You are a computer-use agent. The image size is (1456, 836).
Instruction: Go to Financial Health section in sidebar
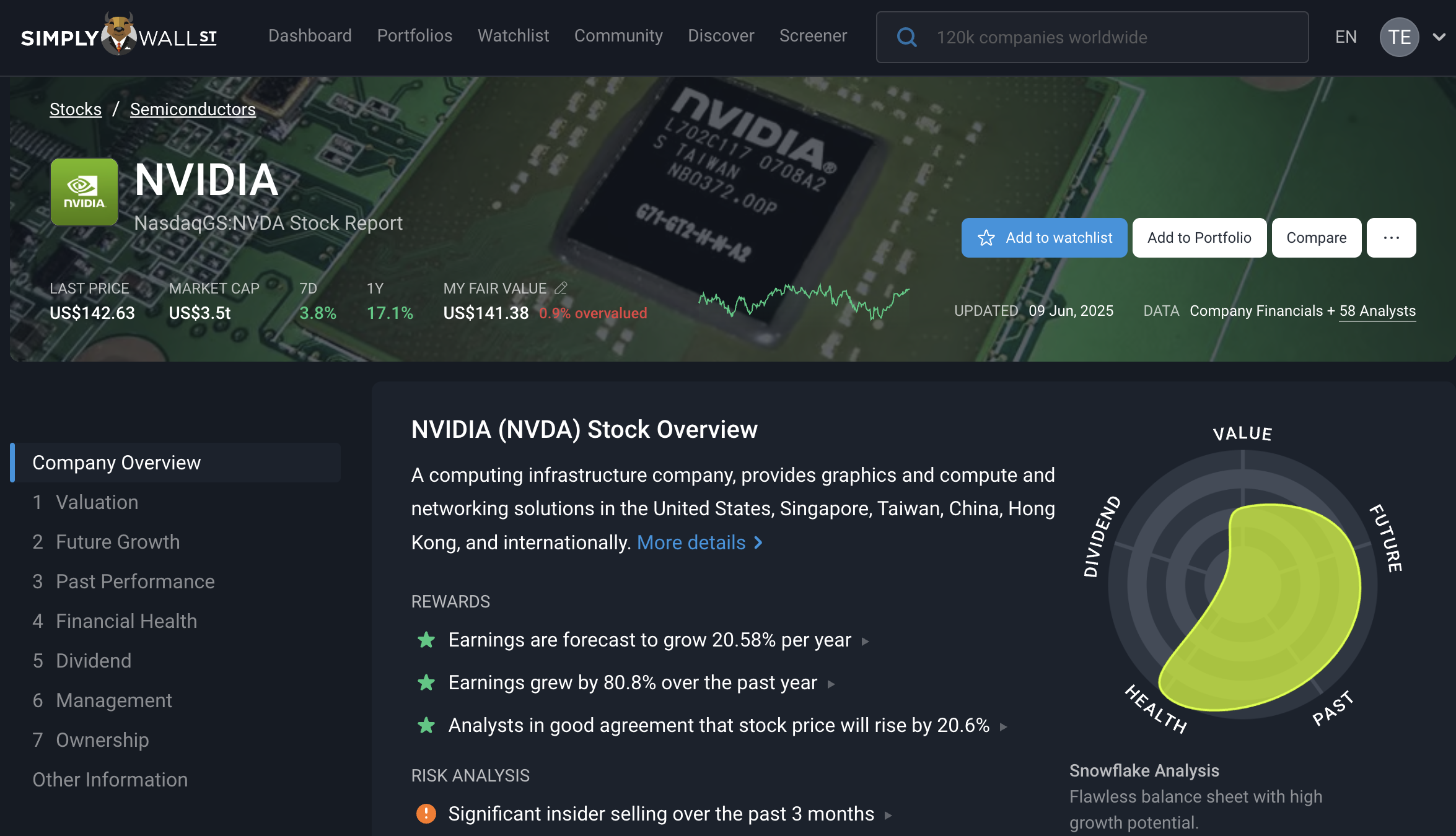pos(126,621)
